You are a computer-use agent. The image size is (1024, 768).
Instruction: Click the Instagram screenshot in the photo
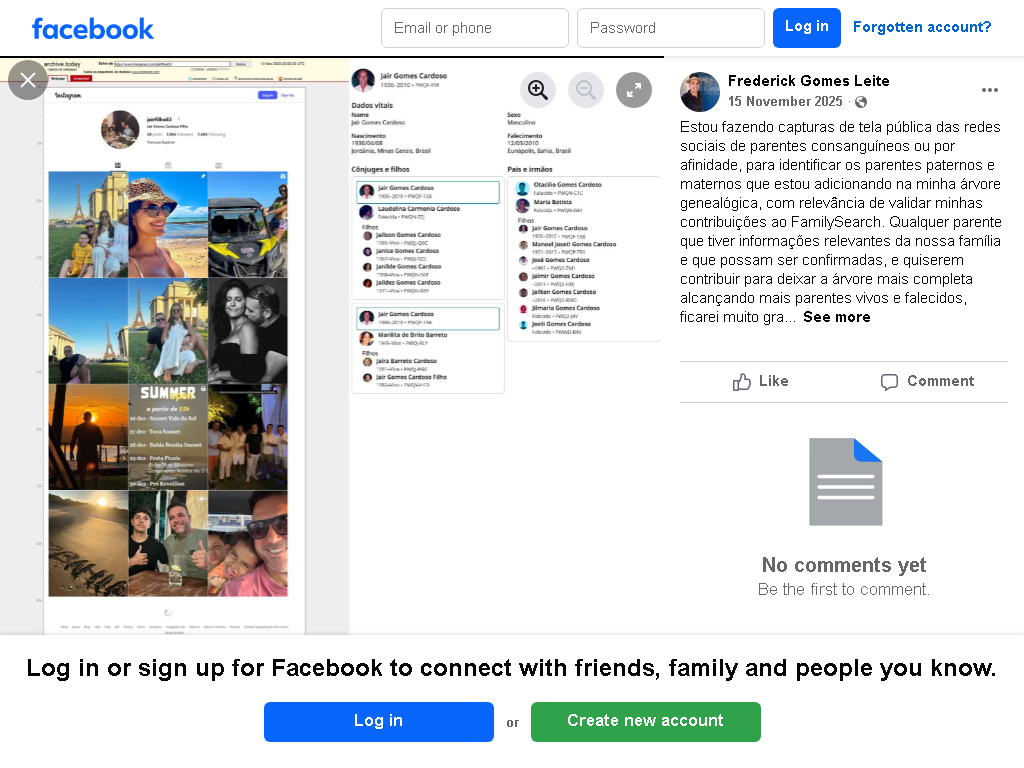pos(174,346)
